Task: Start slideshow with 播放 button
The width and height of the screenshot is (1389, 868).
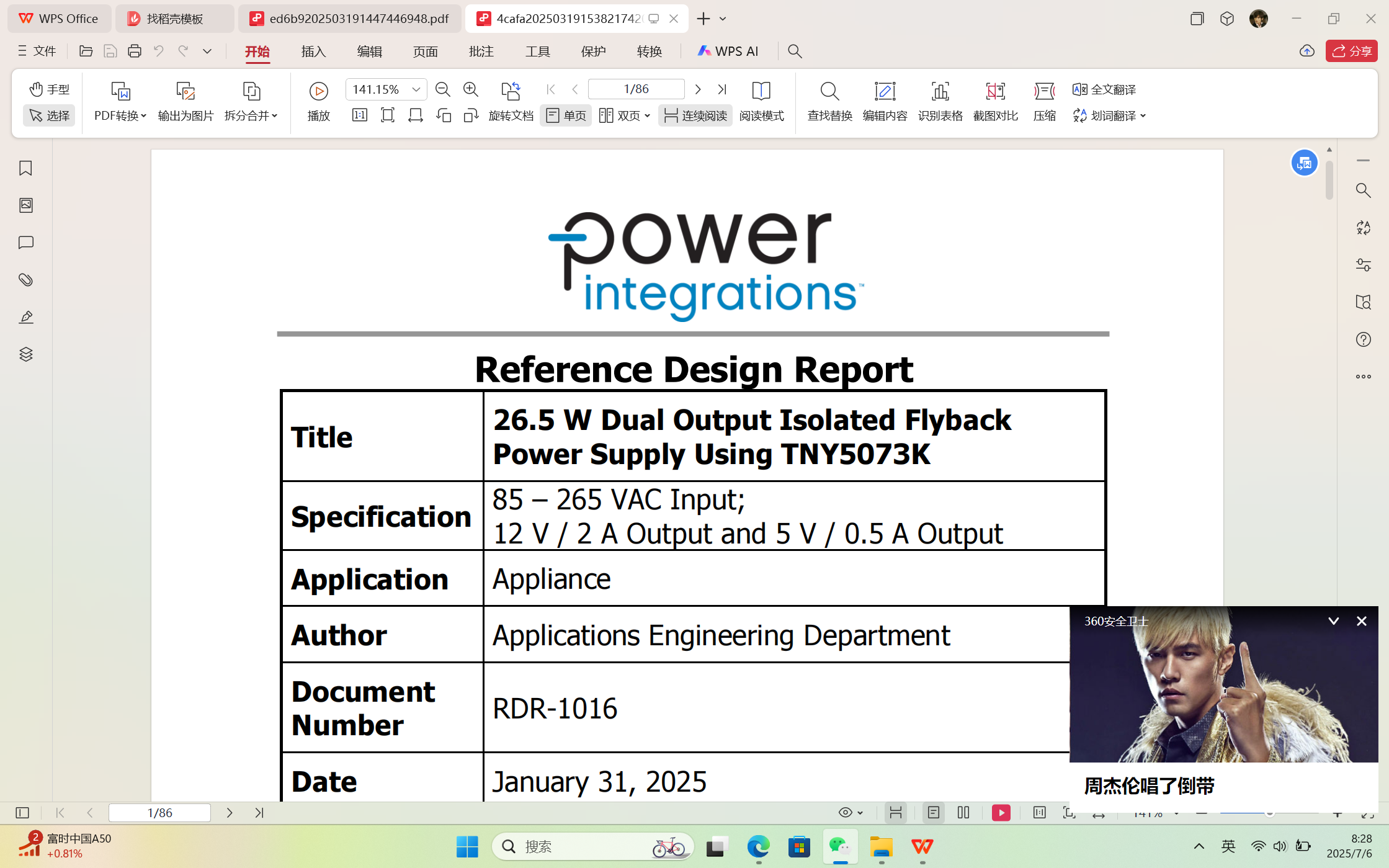Action: click(x=319, y=102)
